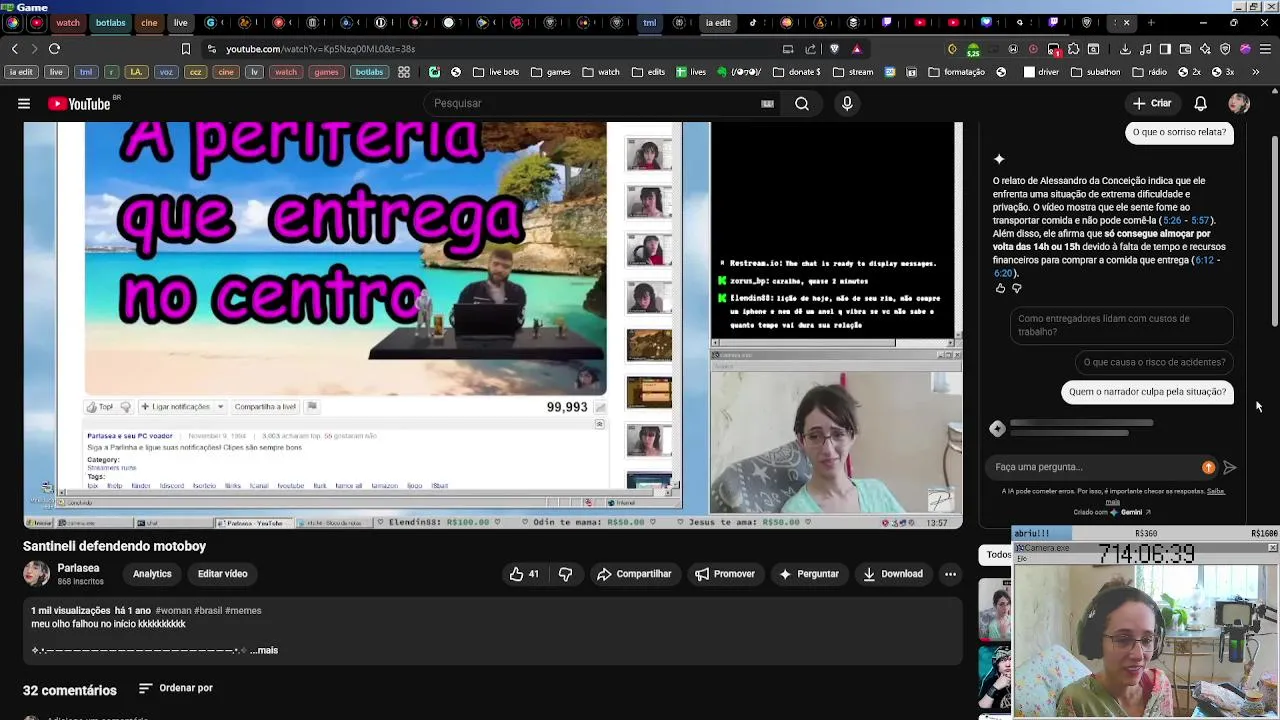Open the Brave main menu icon
Screen dimensions: 1280x720
click(x=1265, y=48)
